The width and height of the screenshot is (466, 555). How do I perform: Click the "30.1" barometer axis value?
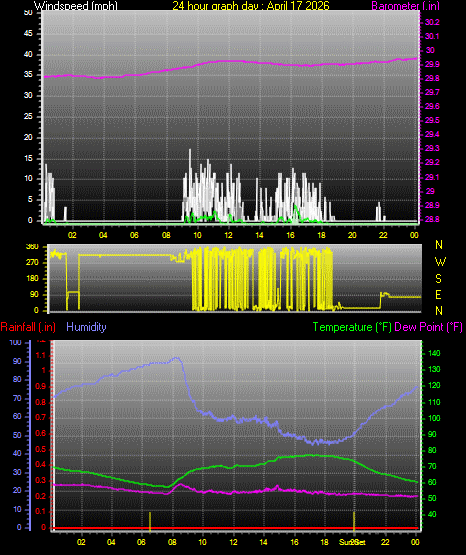pos(432,36)
